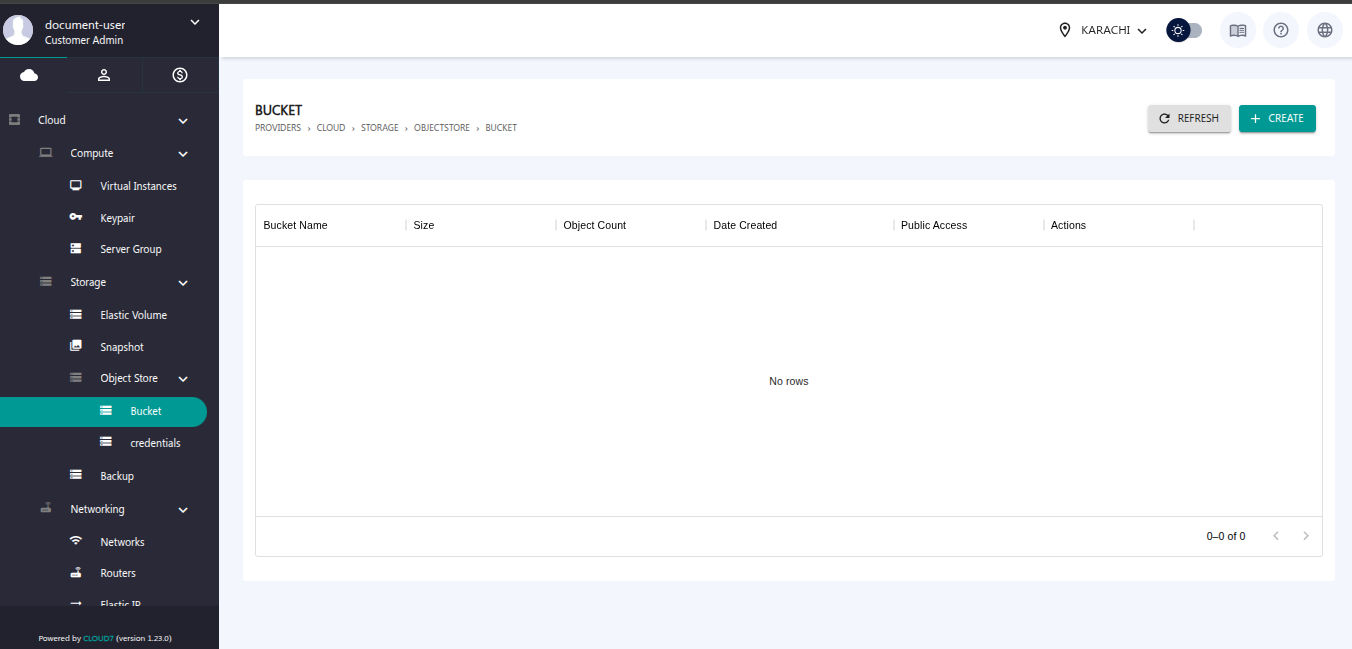Collapse the Networking section
1352x649 pixels.
pyautogui.click(x=183, y=510)
